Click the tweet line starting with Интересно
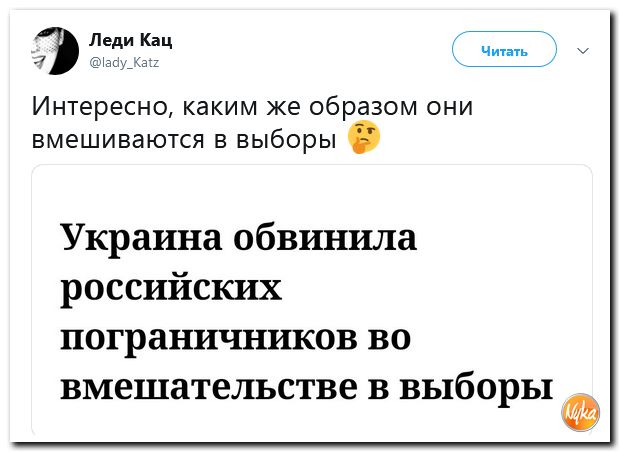This screenshot has height=453, width=621. click(x=252, y=106)
